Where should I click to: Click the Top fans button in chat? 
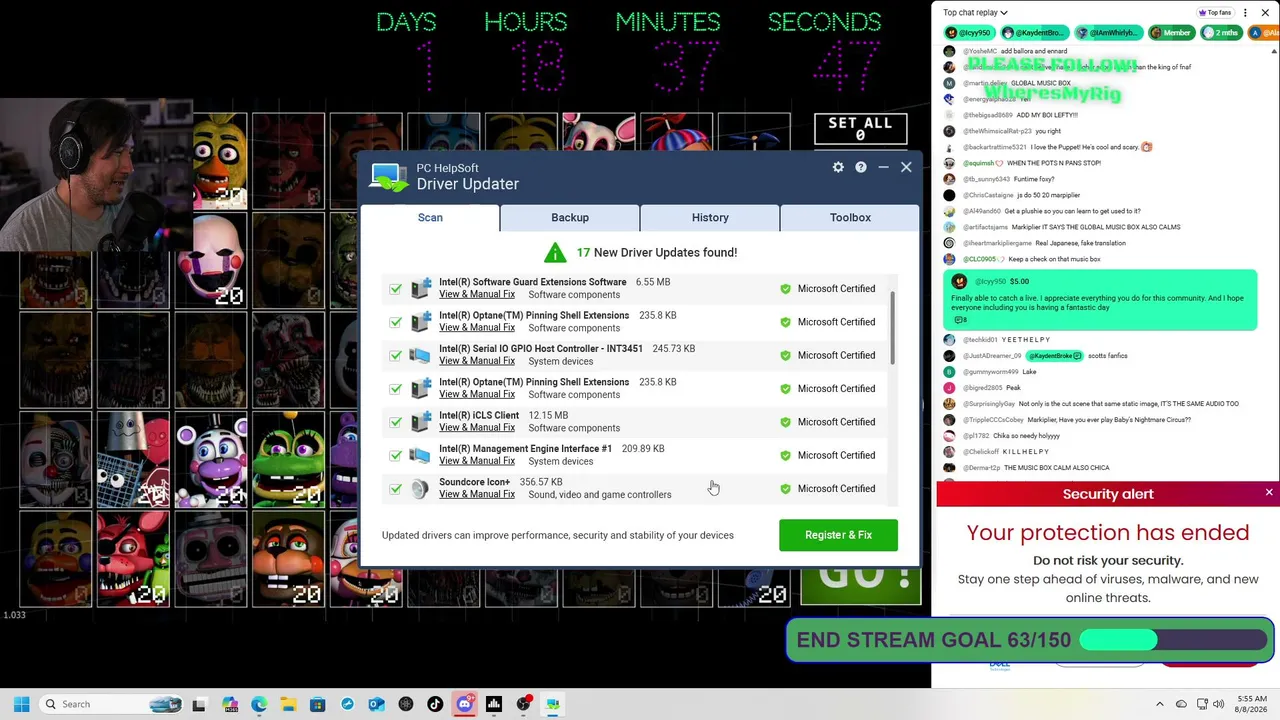click(1215, 13)
